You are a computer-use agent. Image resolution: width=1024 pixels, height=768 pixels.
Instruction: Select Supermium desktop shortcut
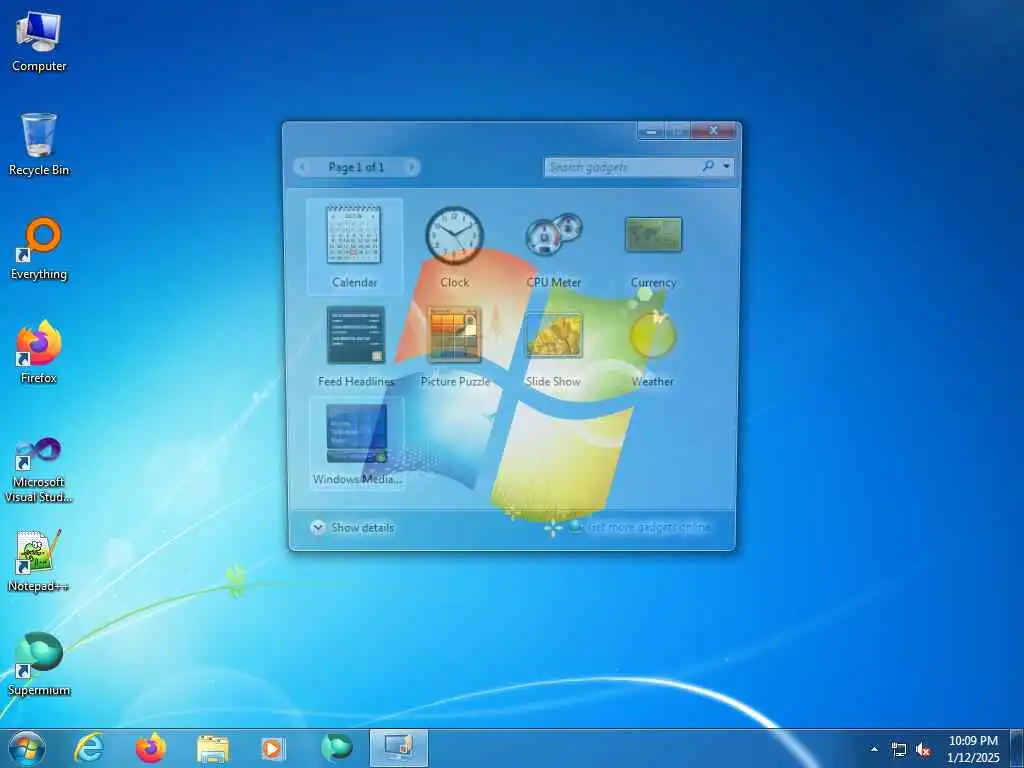pos(39,664)
